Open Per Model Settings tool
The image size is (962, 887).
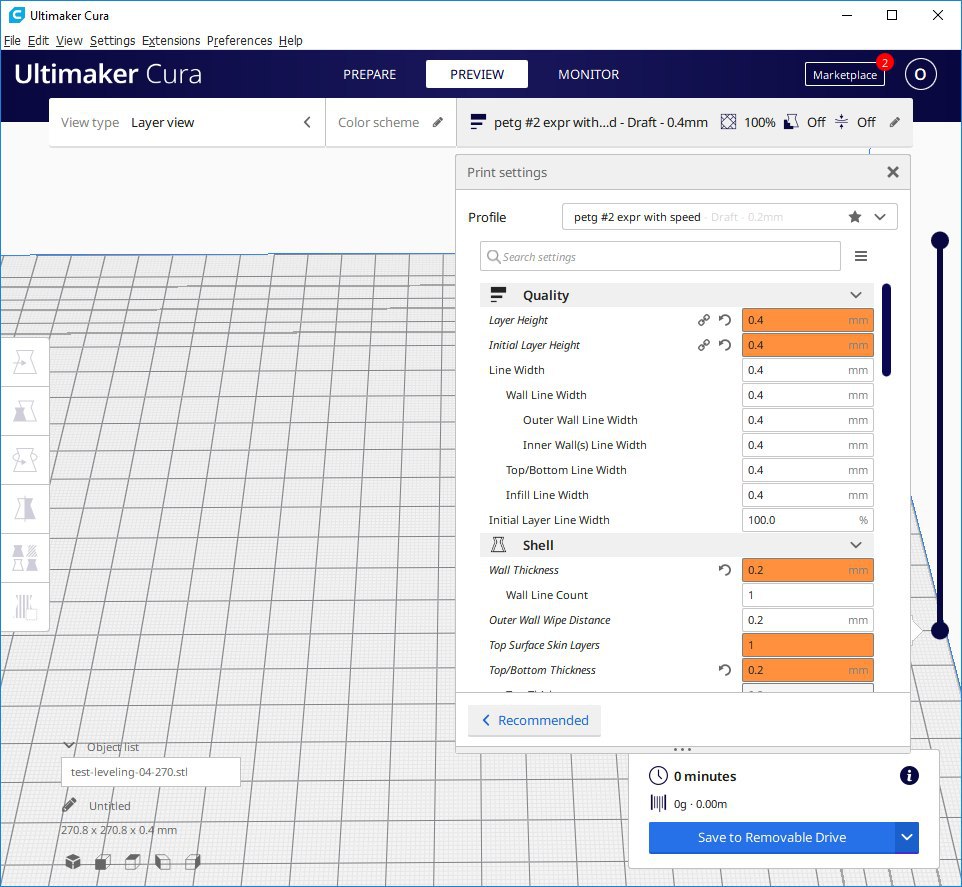[x=25, y=558]
